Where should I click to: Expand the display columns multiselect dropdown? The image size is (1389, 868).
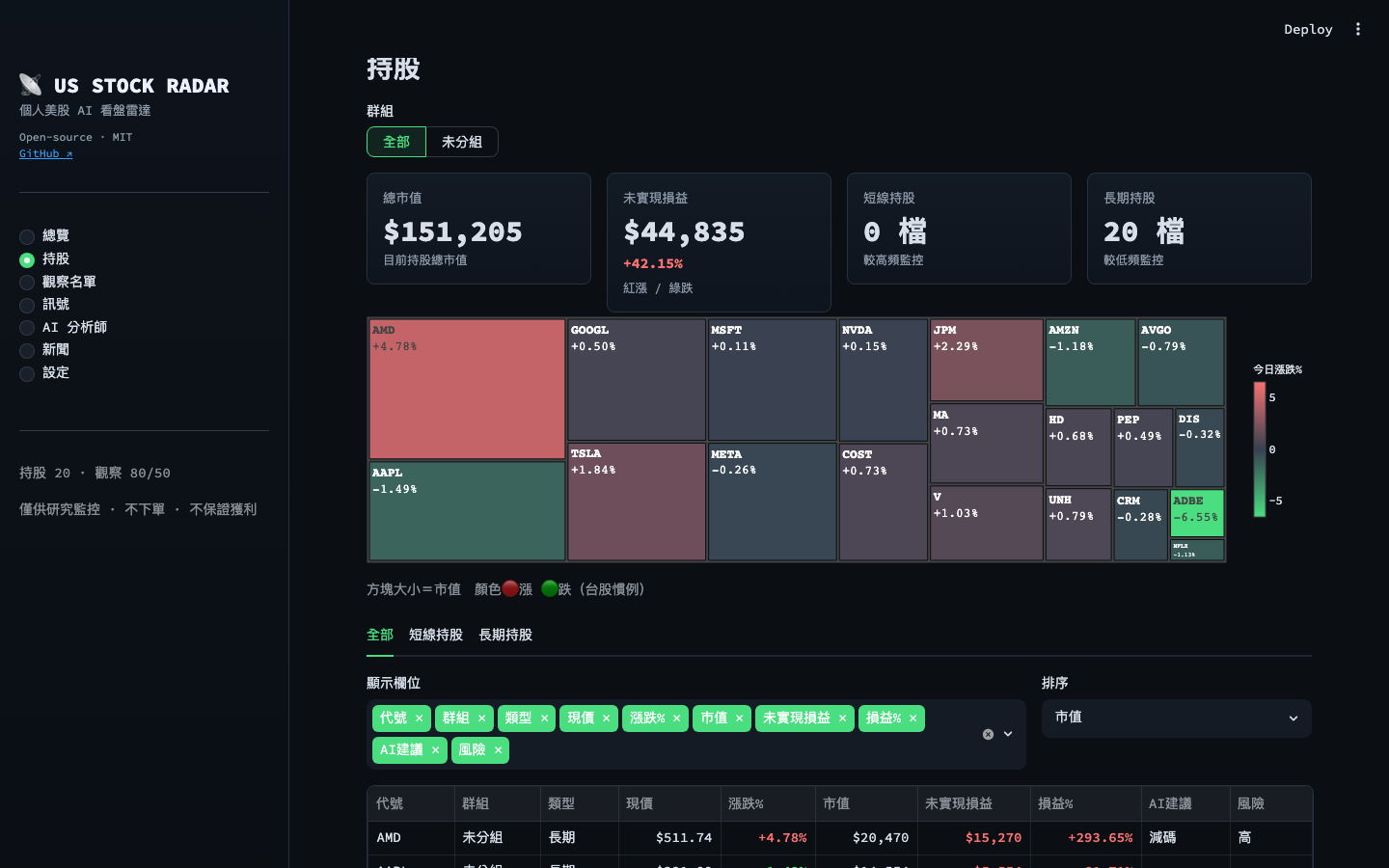click(1008, 734)
